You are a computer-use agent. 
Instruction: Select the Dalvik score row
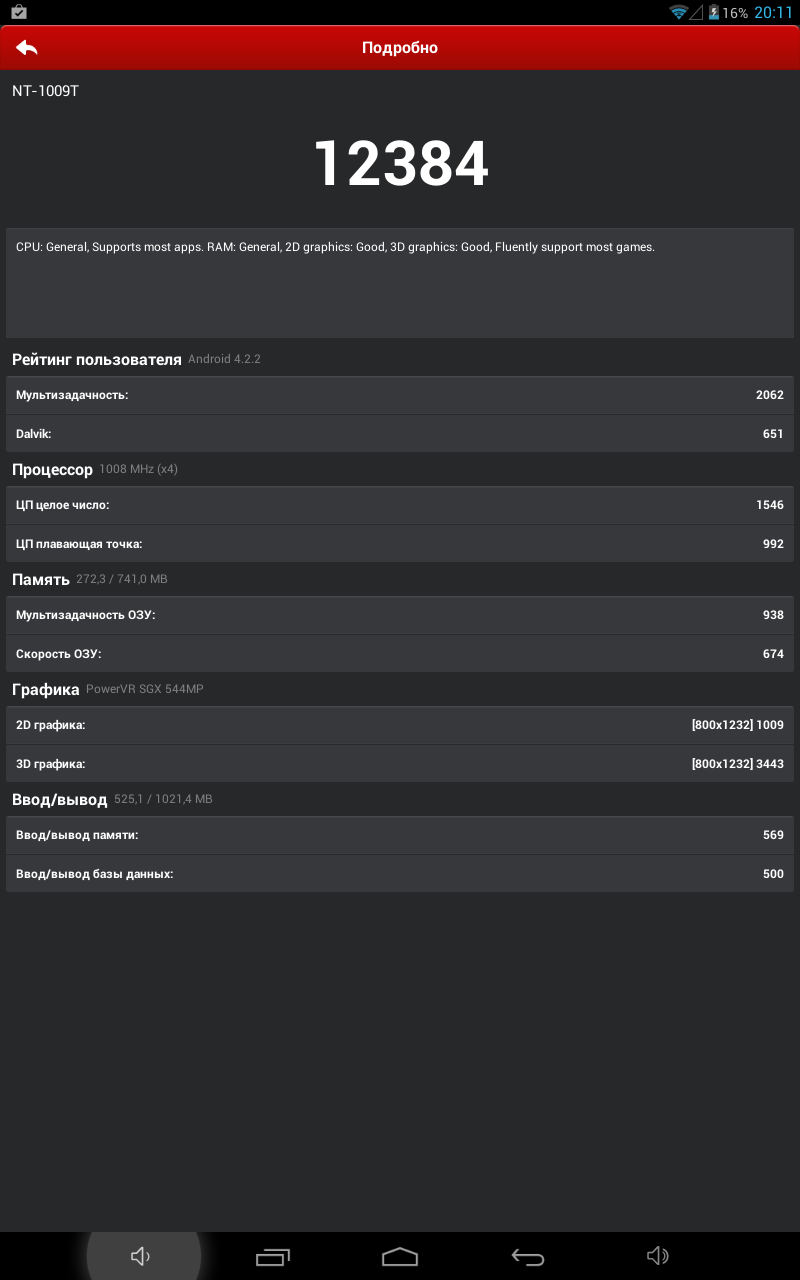click(x=400, y=434)
